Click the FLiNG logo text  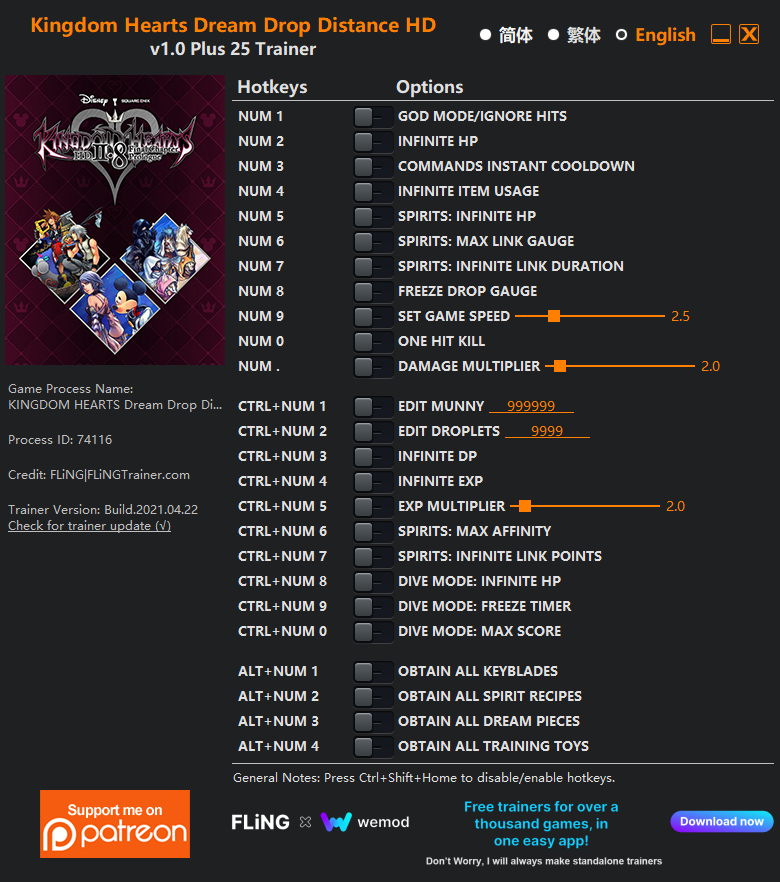tap(260, 822)
